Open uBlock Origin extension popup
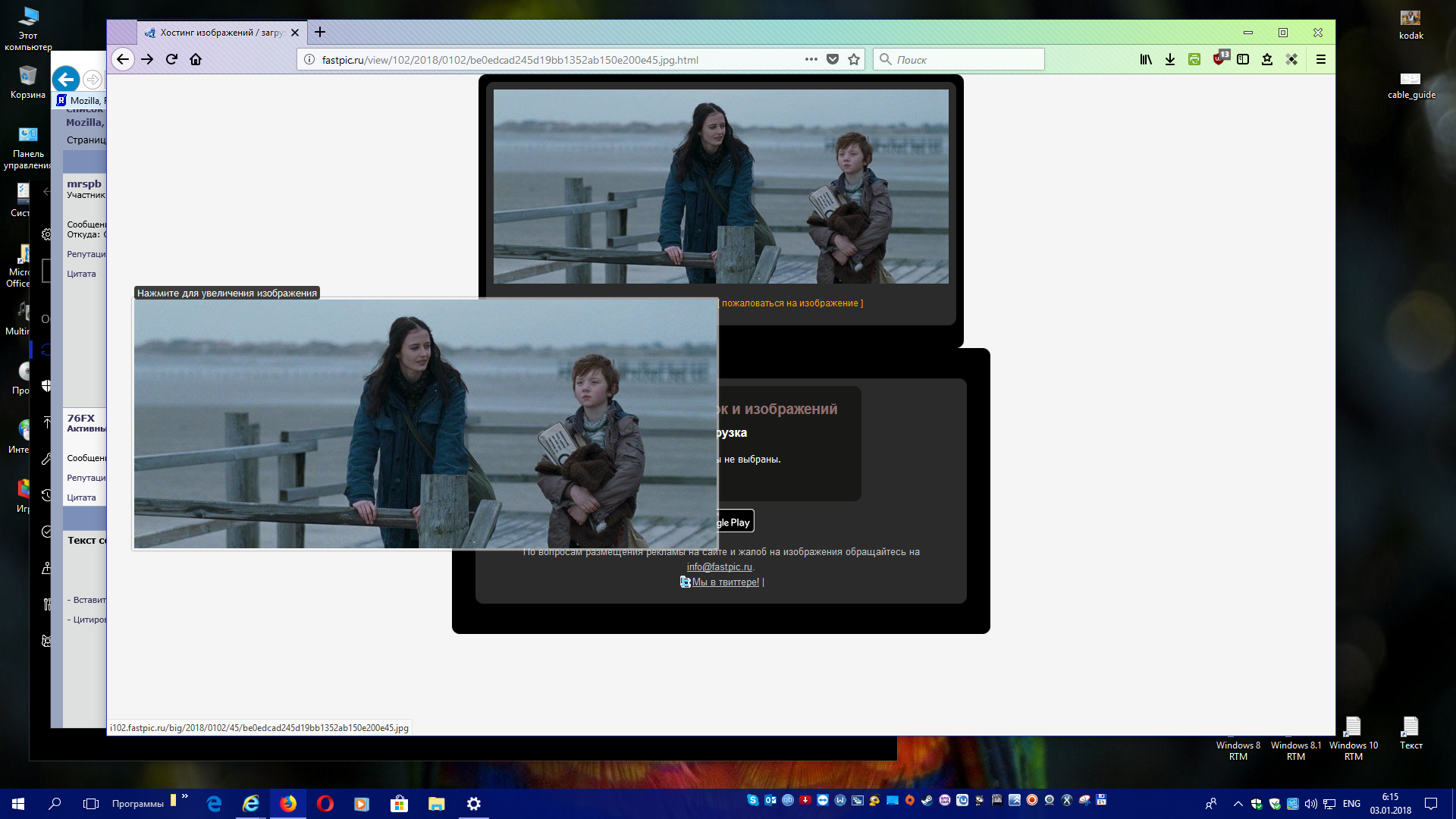 click(1219, 58)
